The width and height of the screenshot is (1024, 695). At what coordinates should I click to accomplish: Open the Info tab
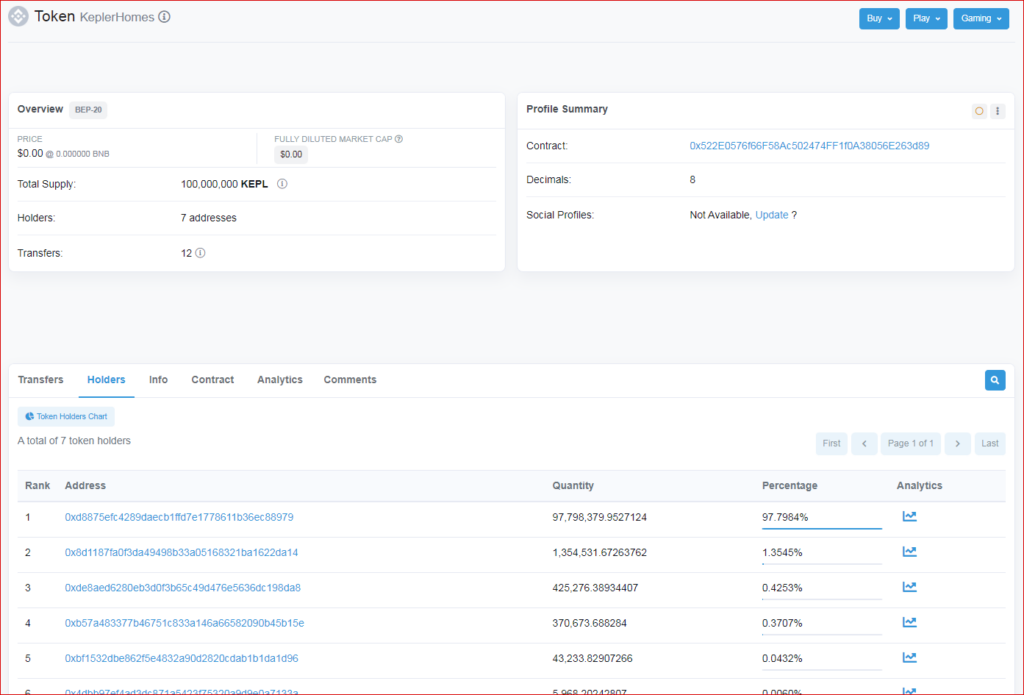pos(158,380)
